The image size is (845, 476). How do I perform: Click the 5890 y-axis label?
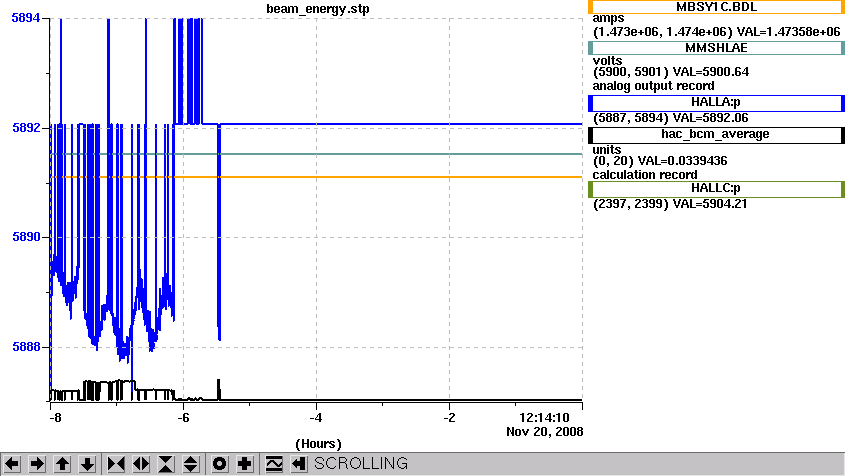(x=26, y=237)
